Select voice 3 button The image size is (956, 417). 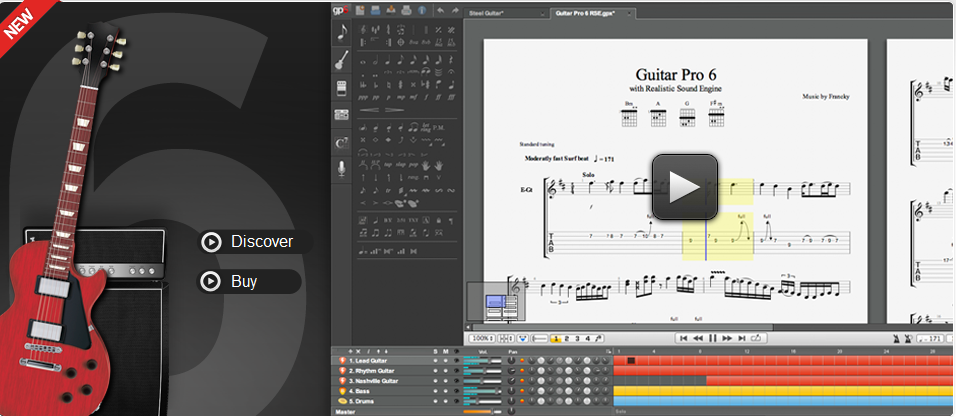tap(577, 338)
